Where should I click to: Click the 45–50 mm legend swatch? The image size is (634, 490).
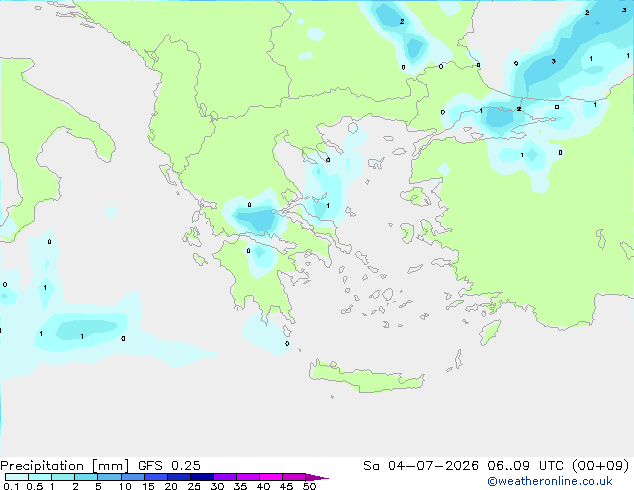coord(294,477)
